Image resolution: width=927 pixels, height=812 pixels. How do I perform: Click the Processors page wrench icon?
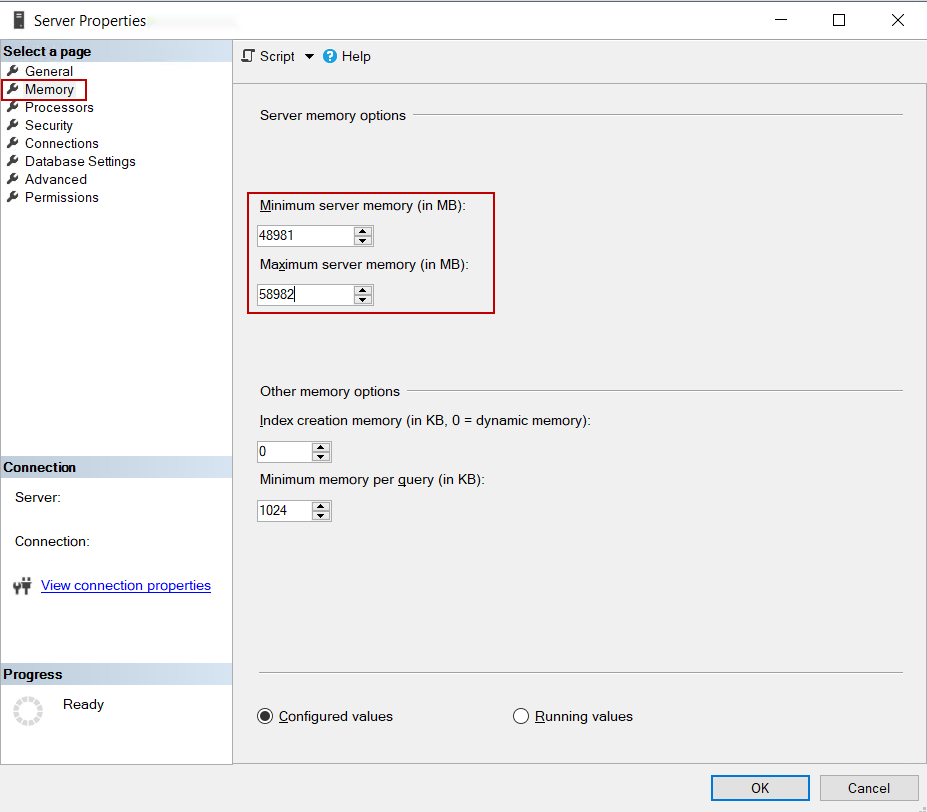pos(13,107)
